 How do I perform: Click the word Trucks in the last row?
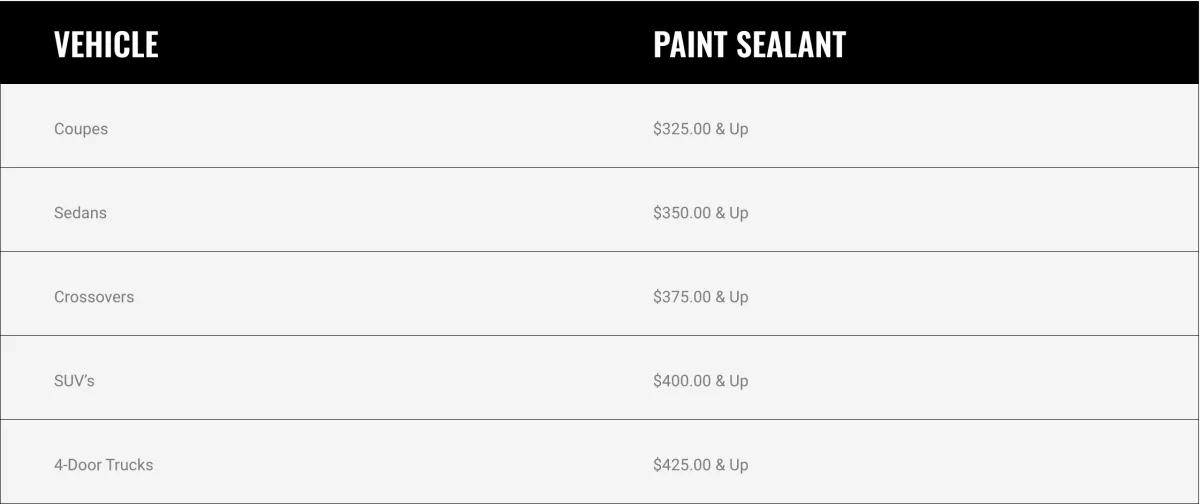pos(130,465)
